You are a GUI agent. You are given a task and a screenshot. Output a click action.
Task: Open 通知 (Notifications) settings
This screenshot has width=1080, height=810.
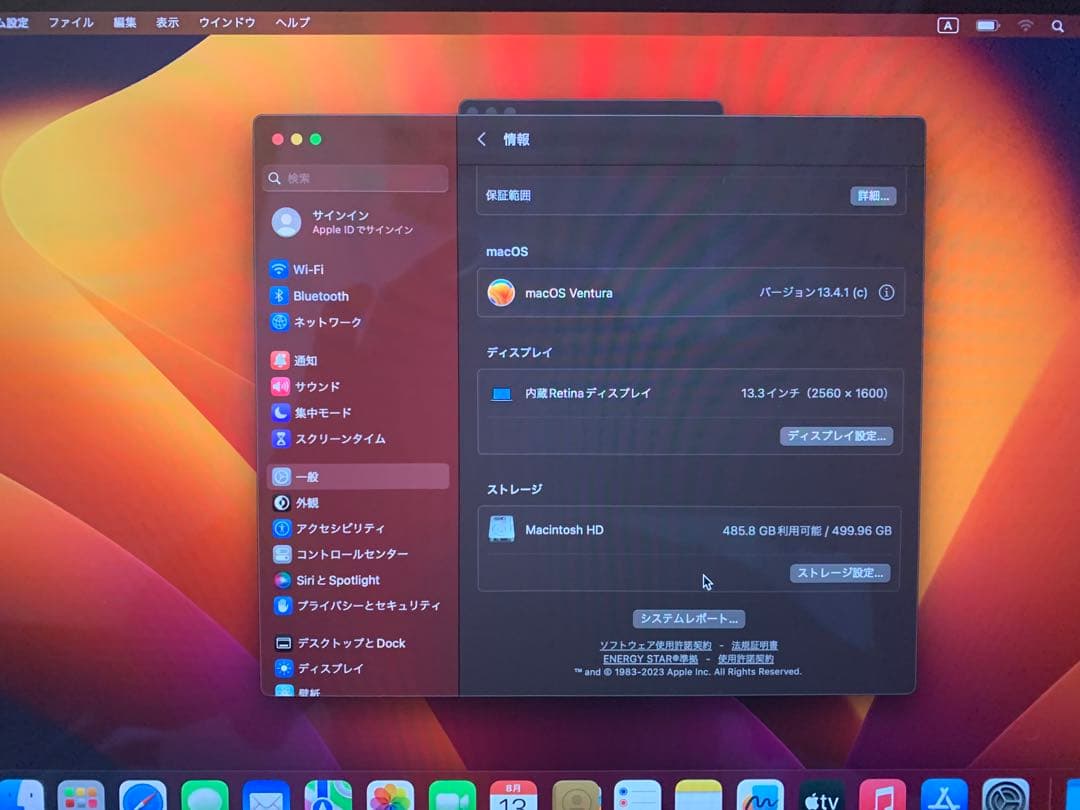coord(306,360)
